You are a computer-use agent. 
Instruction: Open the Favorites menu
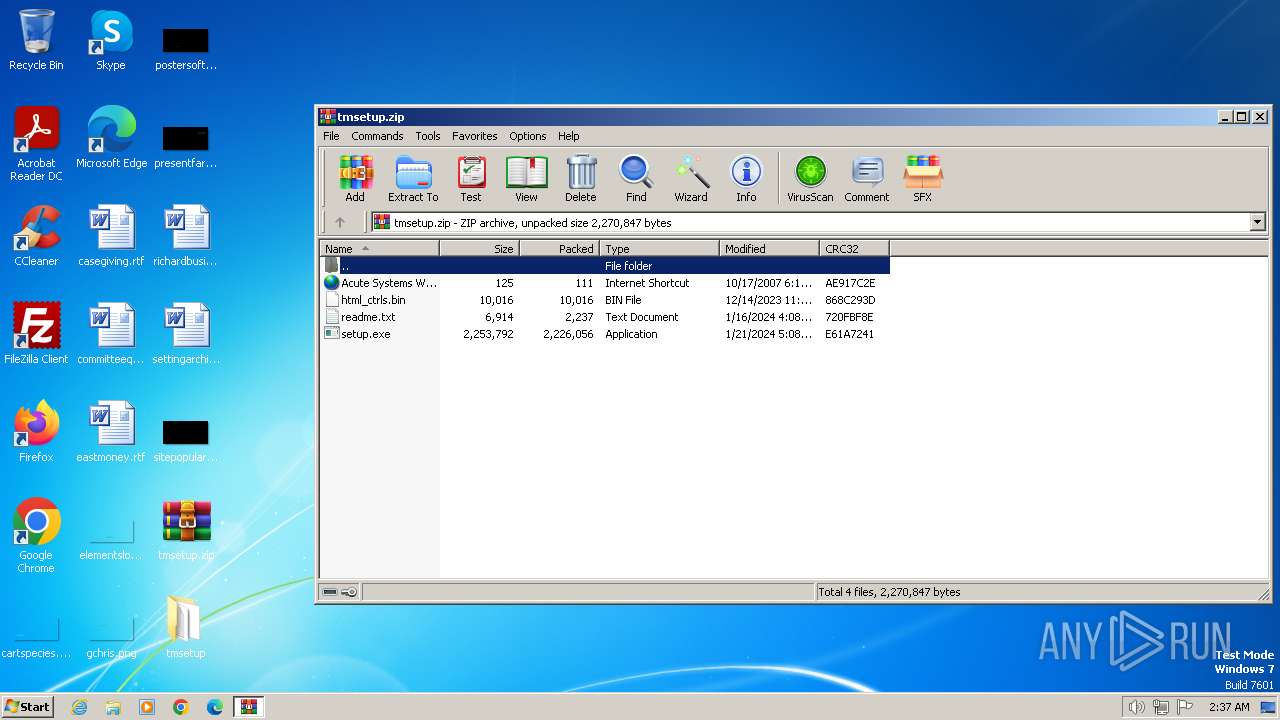click(474, 136)
